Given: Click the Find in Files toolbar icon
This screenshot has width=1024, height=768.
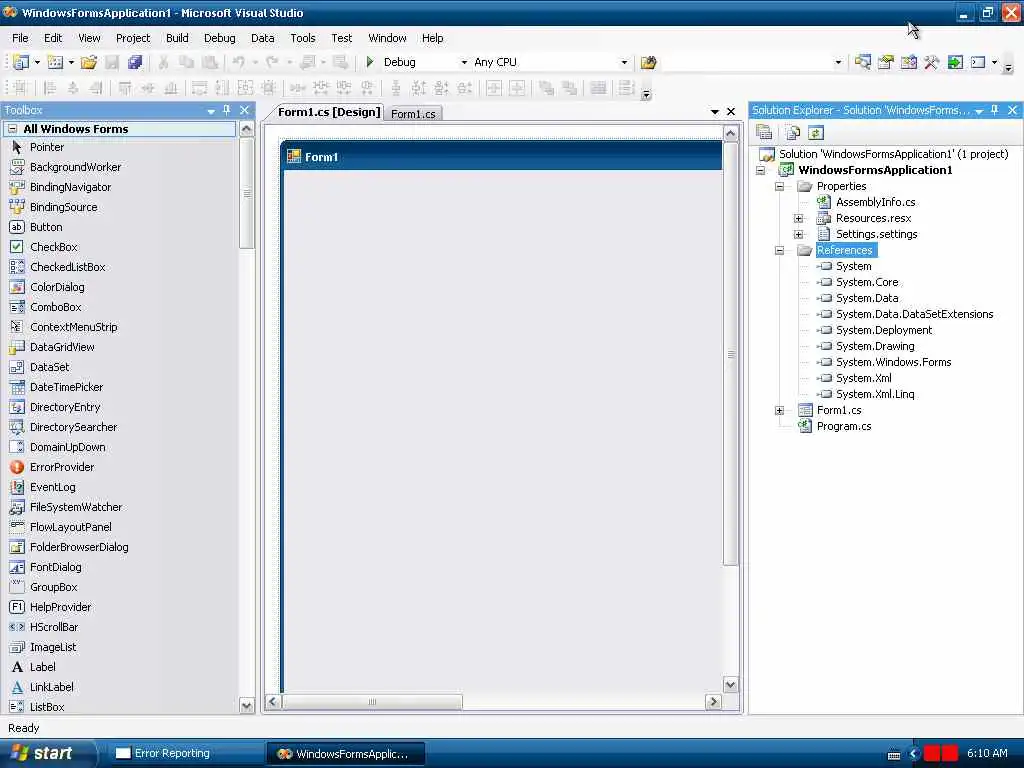Looking at the screenshot, I should [648, 62].
